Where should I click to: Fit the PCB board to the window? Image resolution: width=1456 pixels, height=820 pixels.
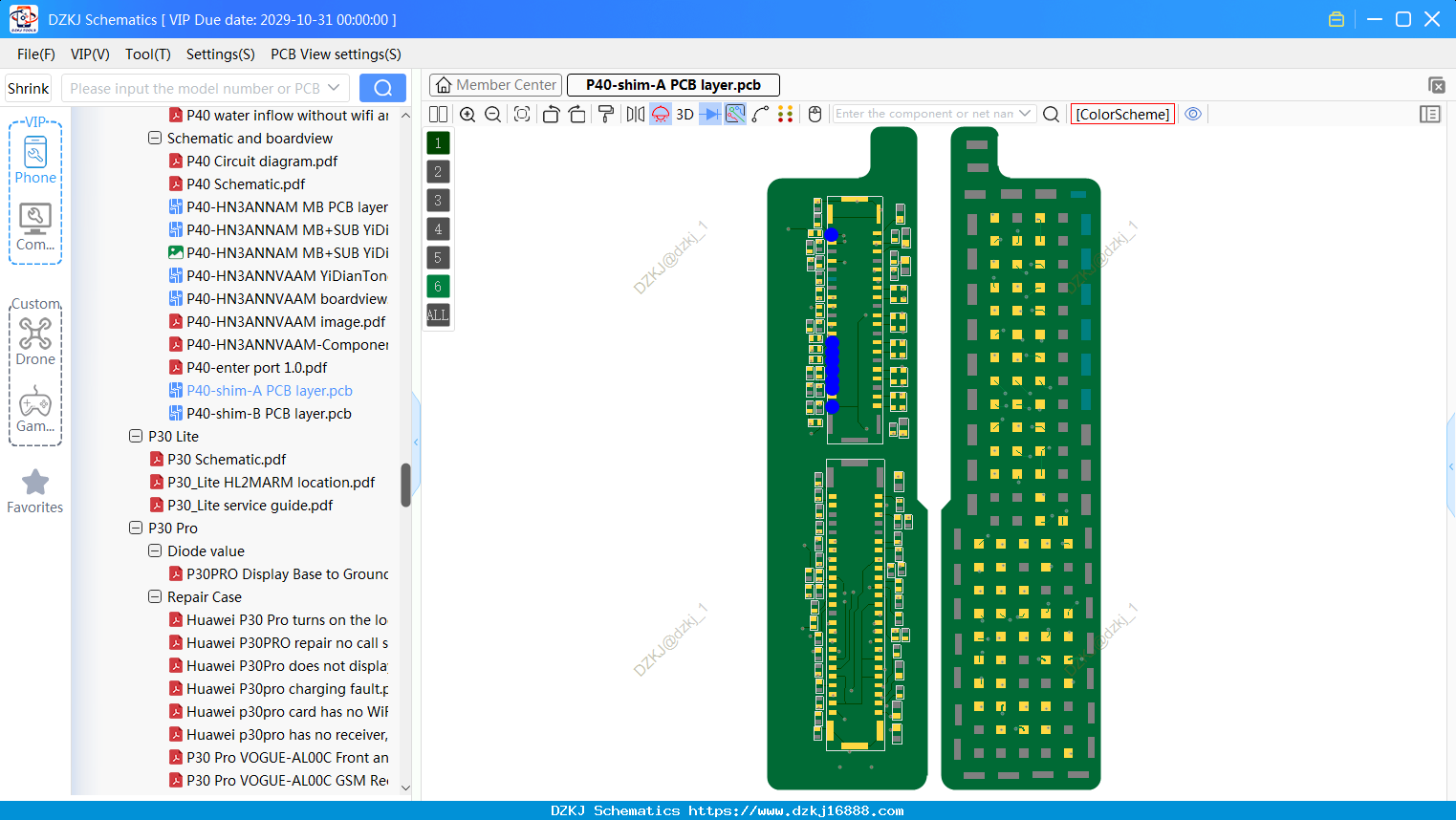coord(522,115)
